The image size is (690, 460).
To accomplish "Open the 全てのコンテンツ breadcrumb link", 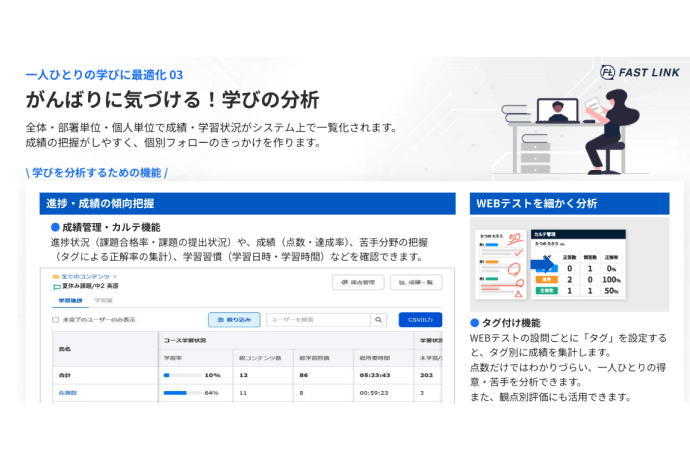I will [x=85, y=276].
